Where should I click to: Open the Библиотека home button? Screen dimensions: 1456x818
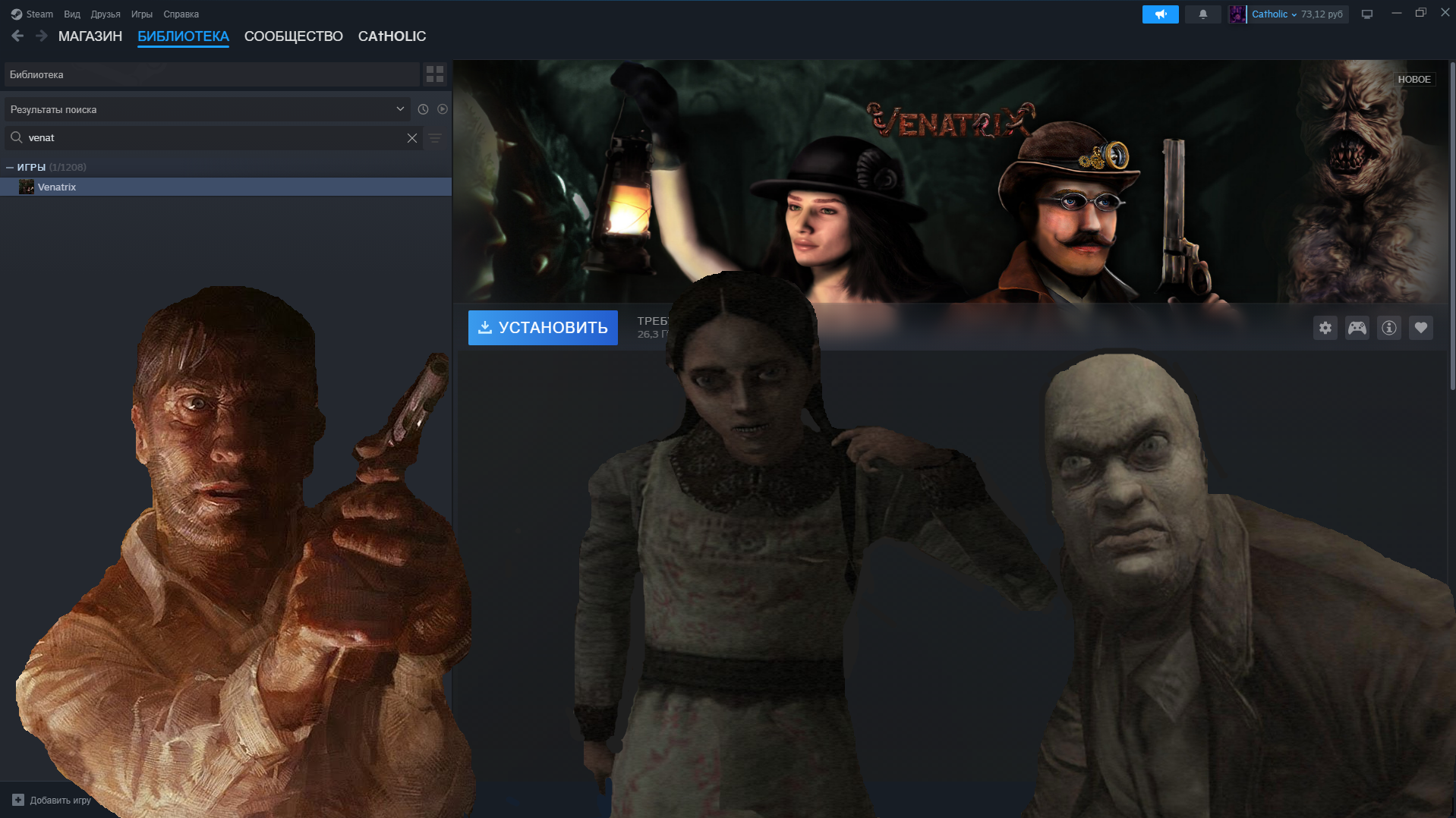click(212, 74)
